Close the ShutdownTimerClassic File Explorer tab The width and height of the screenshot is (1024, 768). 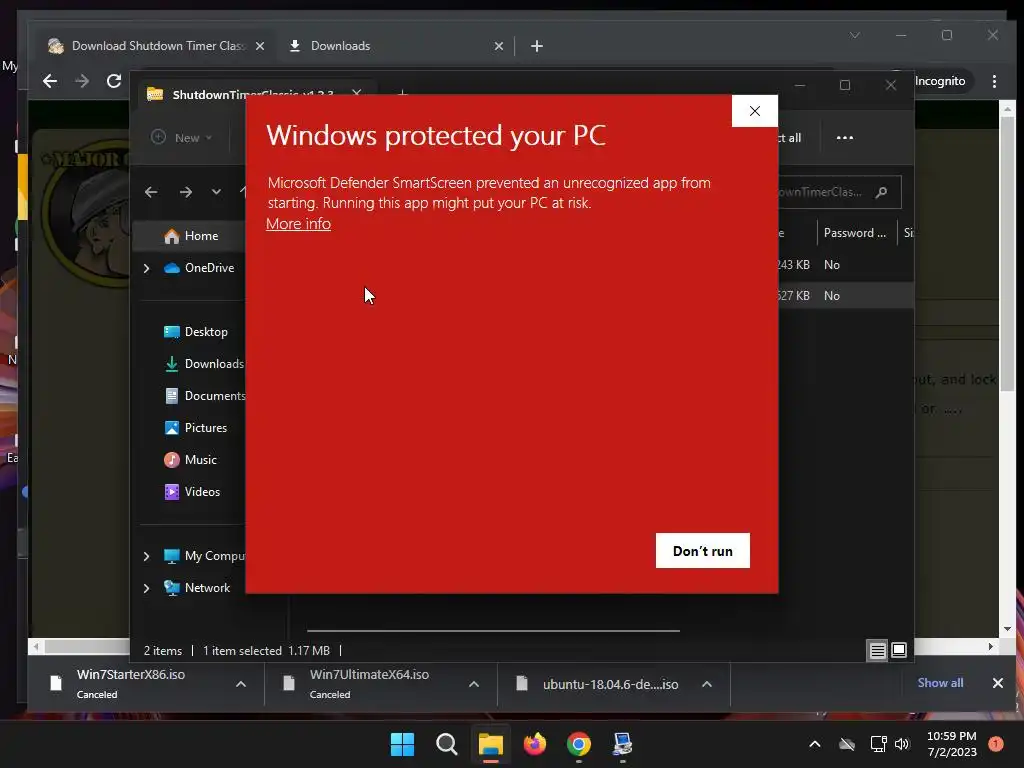(x=357, y=93)
